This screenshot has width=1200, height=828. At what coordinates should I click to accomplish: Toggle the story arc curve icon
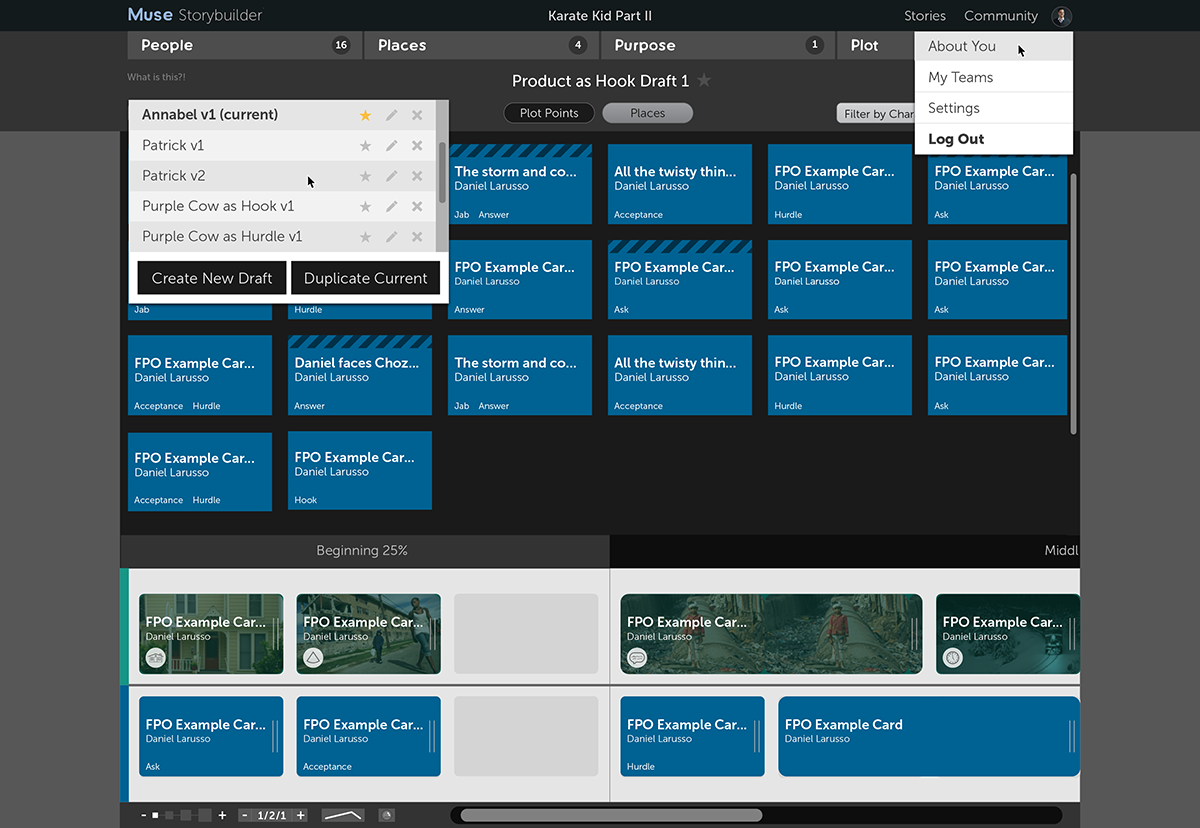(342, 815)
